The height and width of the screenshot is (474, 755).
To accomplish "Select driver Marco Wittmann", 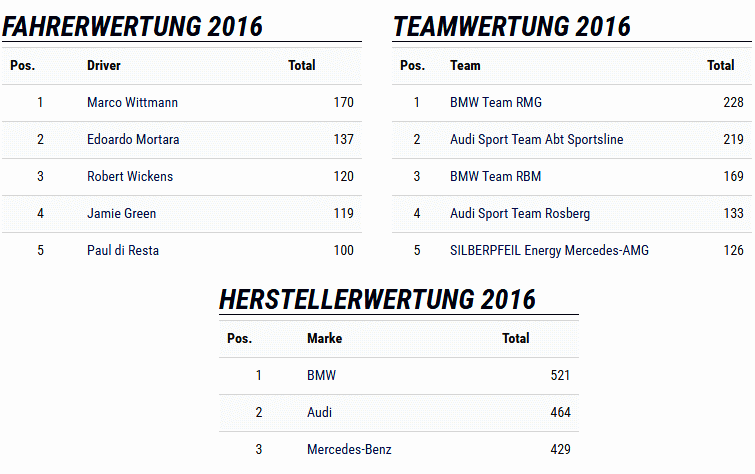I will (132, 103).
